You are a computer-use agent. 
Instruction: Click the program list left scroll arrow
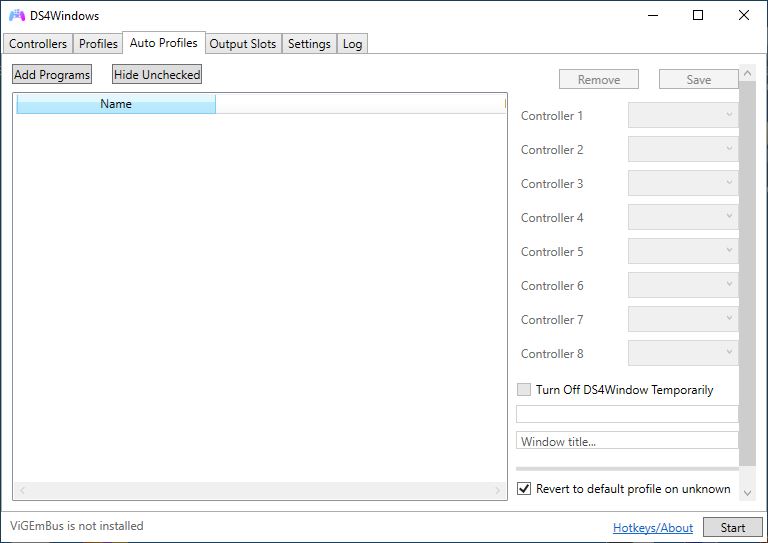[22, 490]
